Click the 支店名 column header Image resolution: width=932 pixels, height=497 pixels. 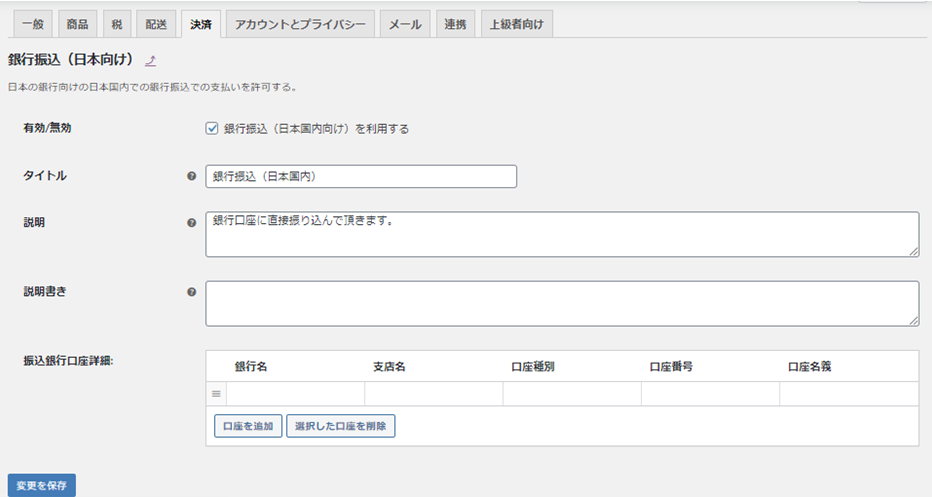click(x=389, y=367)
